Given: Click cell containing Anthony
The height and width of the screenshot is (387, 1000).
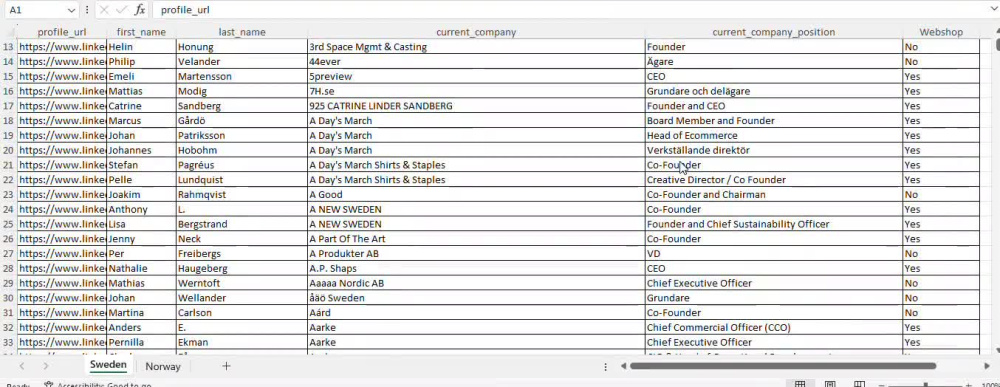Looking at the screenshot, I should click(141, 209).
